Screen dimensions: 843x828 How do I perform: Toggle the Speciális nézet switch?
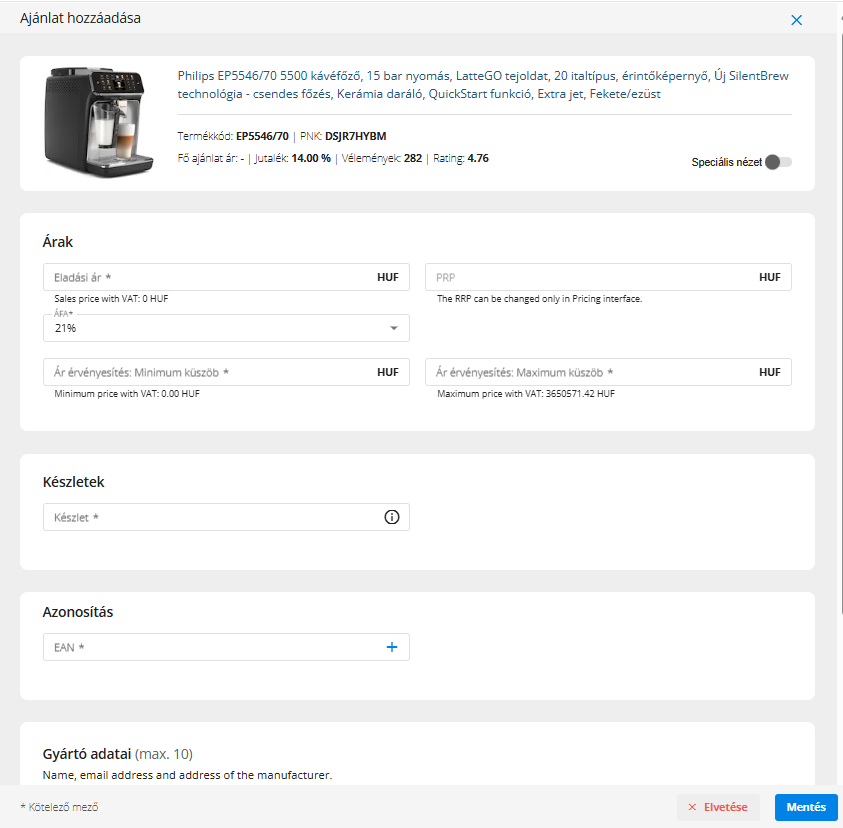[778, 162]
